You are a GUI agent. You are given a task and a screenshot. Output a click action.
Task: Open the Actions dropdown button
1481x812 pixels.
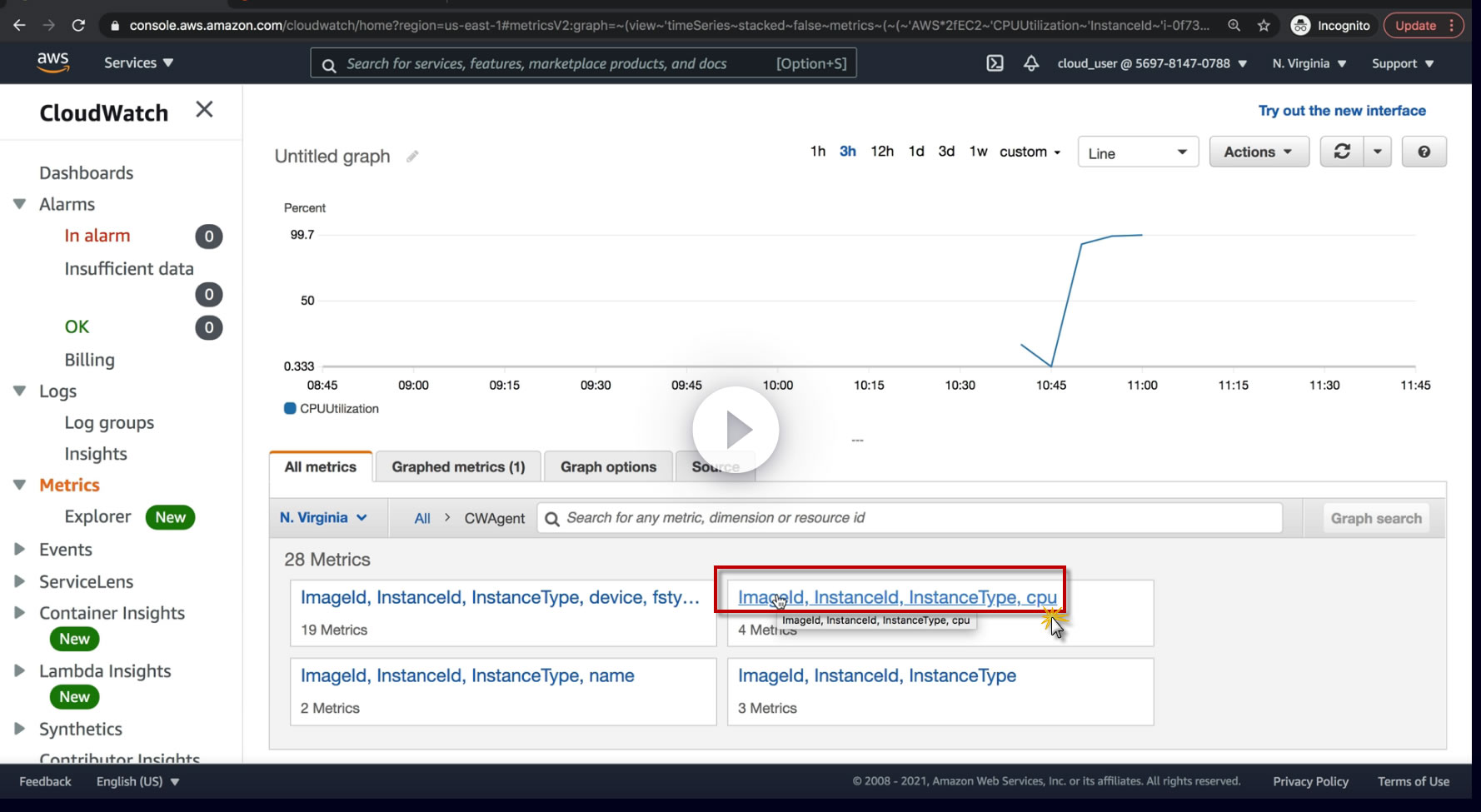click(1259, 152)
